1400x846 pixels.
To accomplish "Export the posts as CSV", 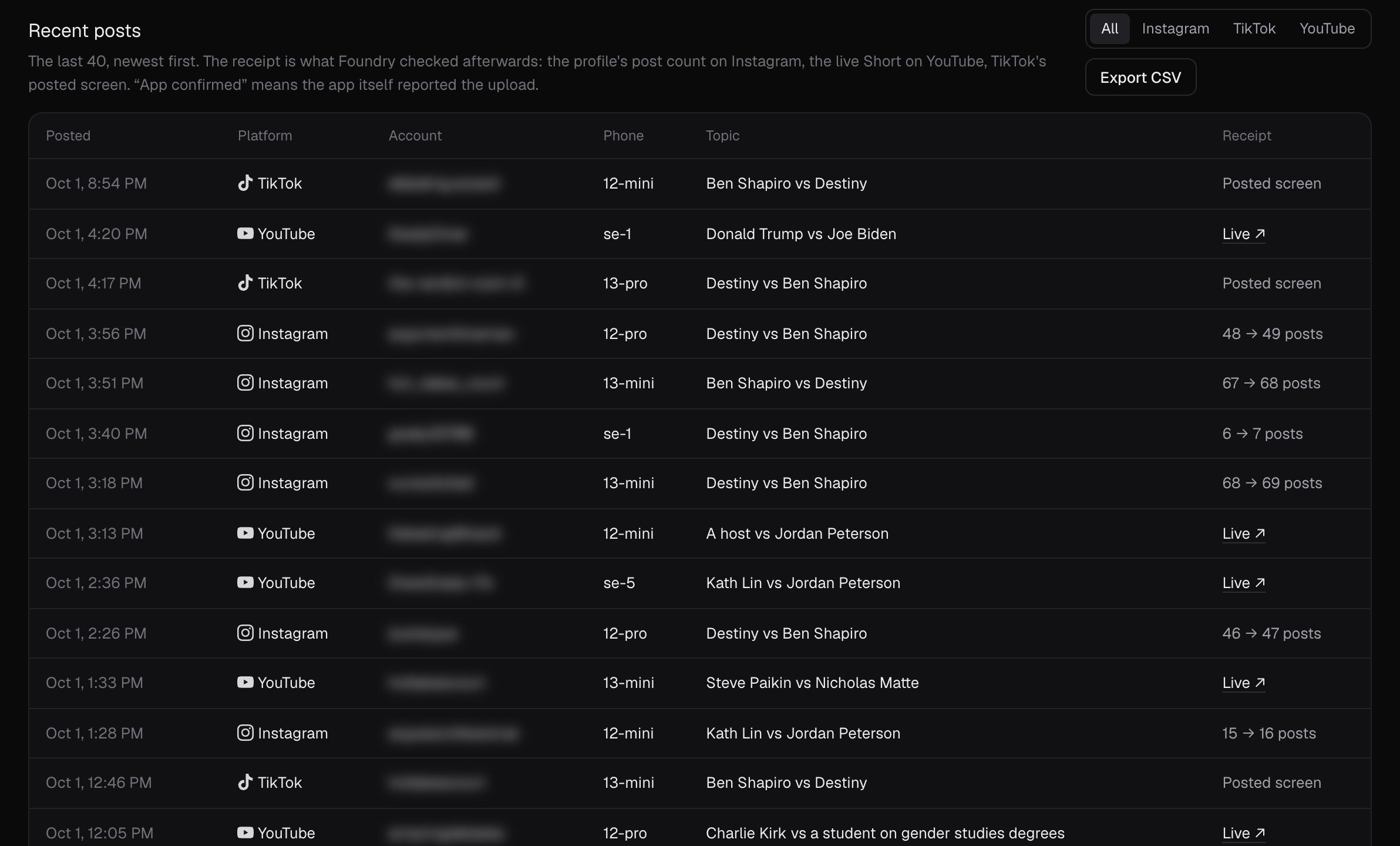I will tap(1140, 77).
